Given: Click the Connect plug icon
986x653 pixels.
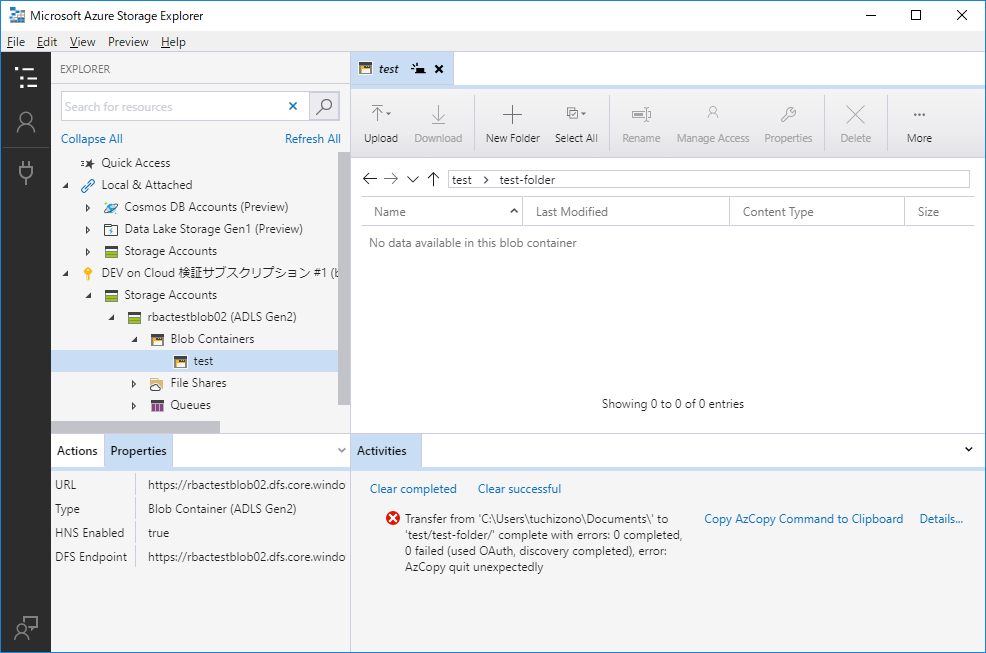Looking at the screenshot, I should click(x=26, y=173).
